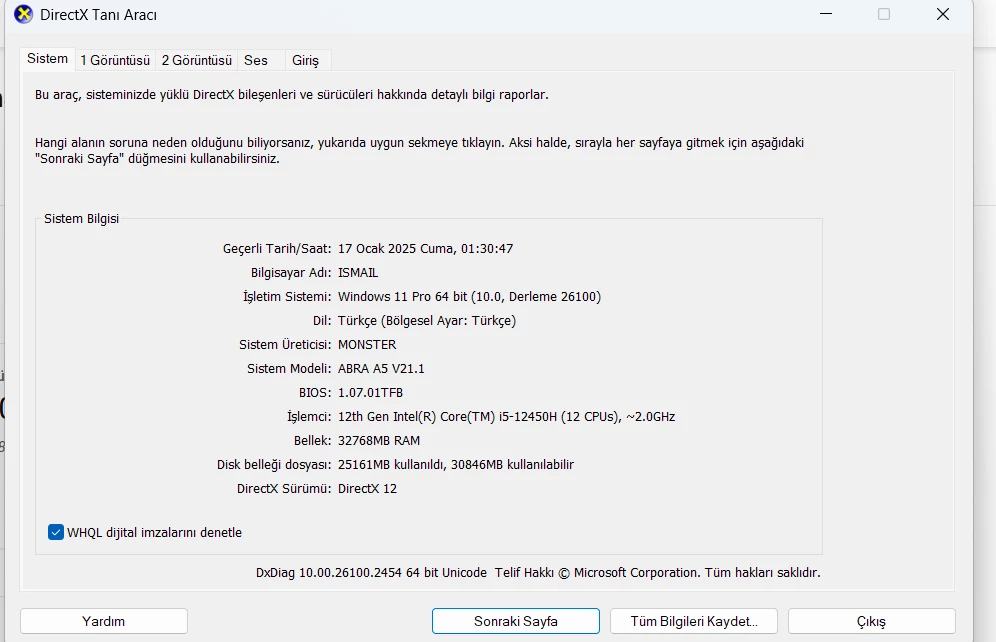Open the 2 Görüntüsü tab

click(196, 60)
